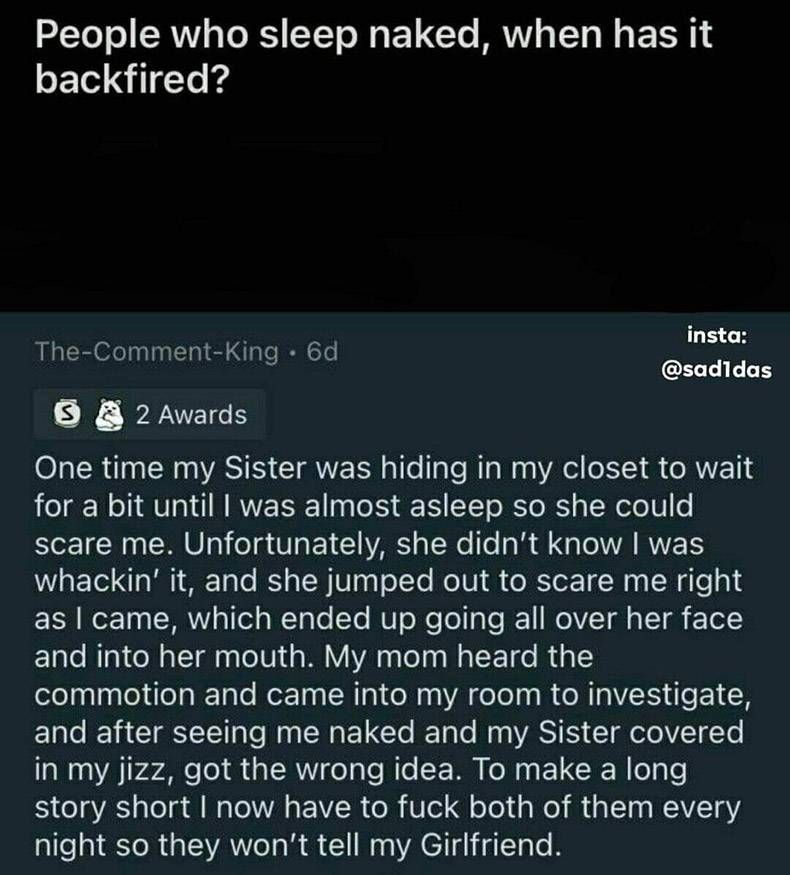Image resolution: width=790 pixels, height=875 pixels.
Task: Click the final word 'Girlfriend.' in the comment
Action: point(490,845)
